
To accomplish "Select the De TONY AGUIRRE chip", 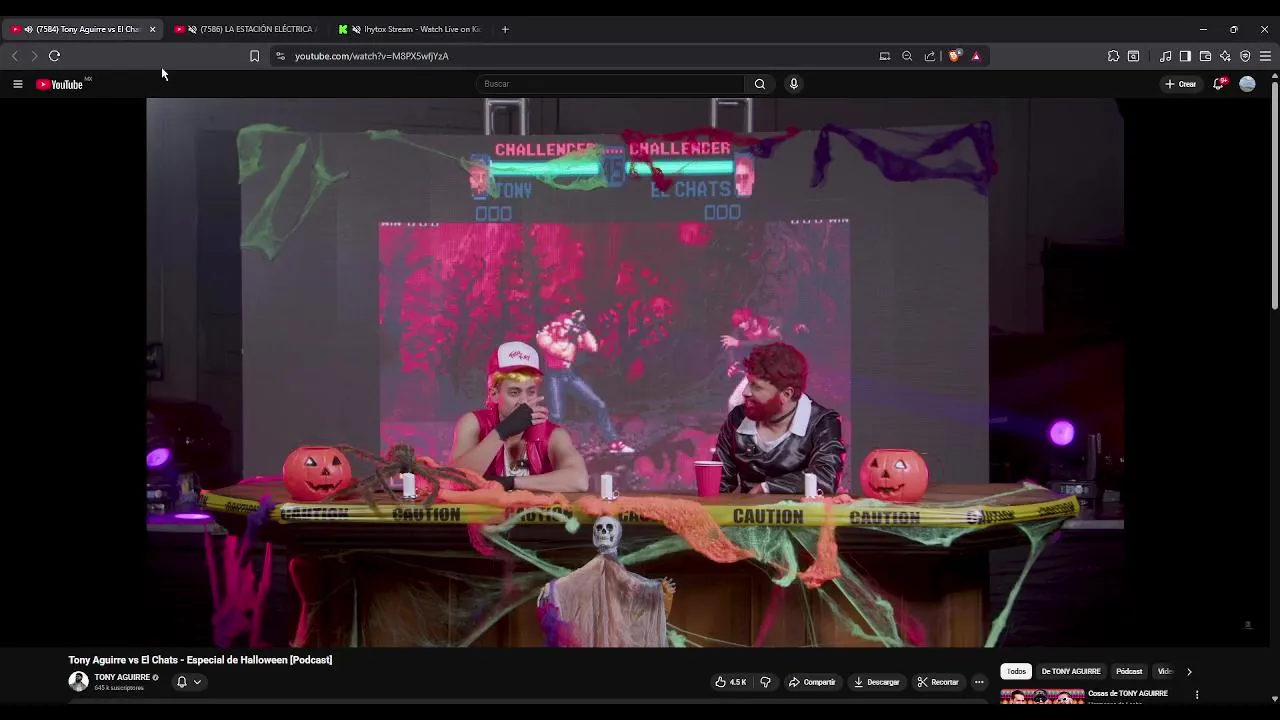I will pos(1071,672).
